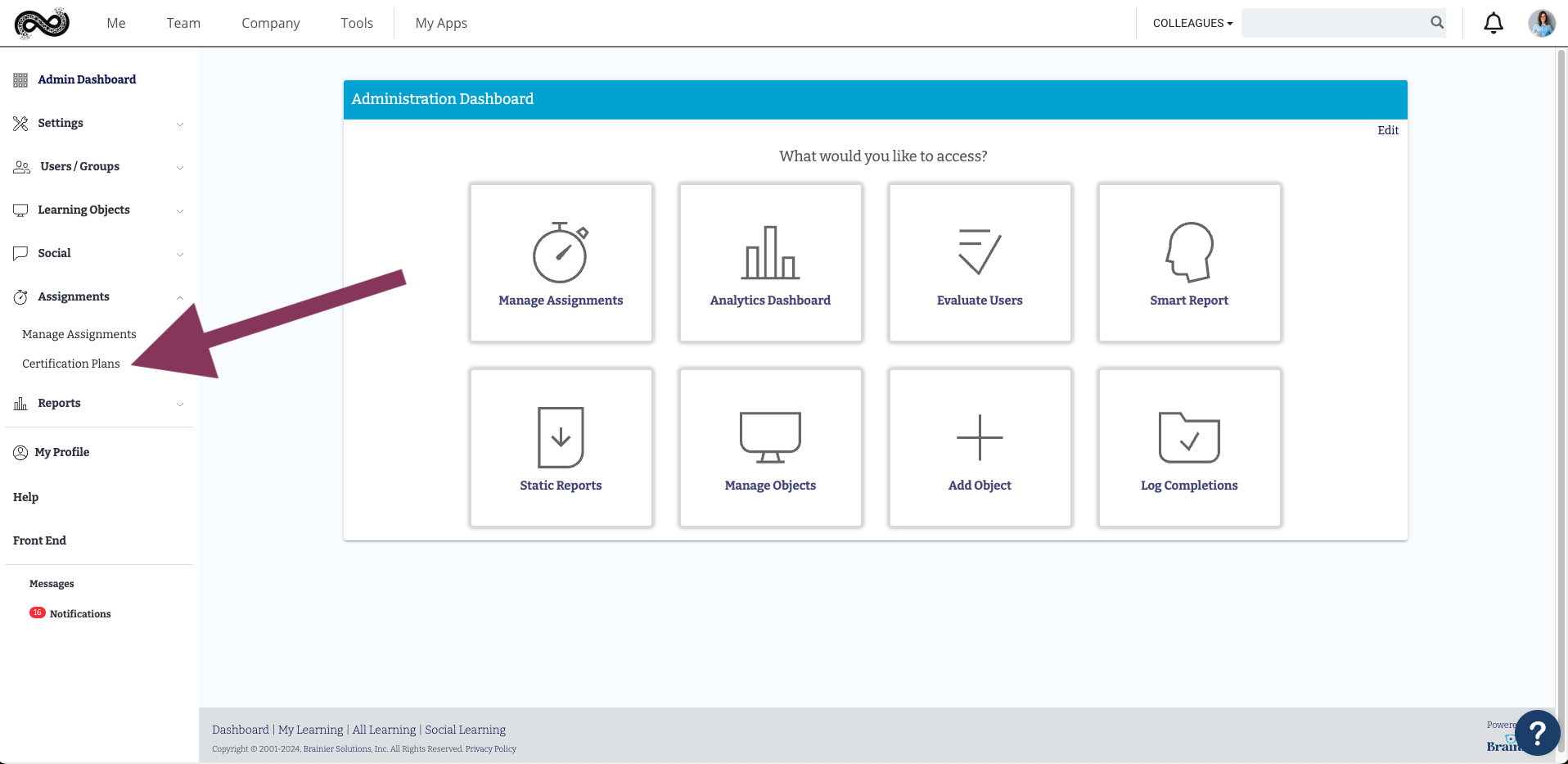This screenshot has width=1568, height=764.
Task: Click the infinity logo in header
Action: 42,23
